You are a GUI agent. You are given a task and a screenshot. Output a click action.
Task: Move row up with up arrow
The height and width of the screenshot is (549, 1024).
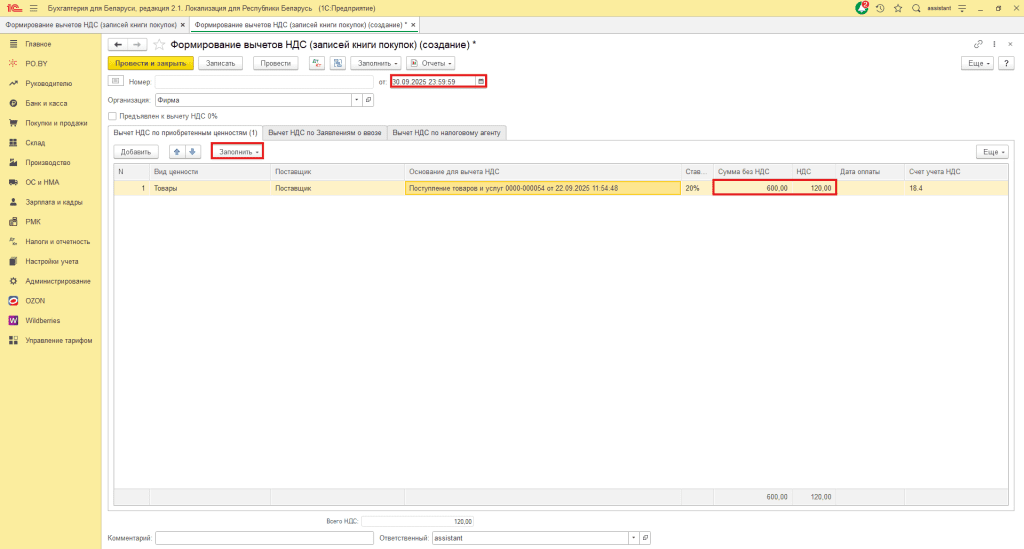[178, 152]
